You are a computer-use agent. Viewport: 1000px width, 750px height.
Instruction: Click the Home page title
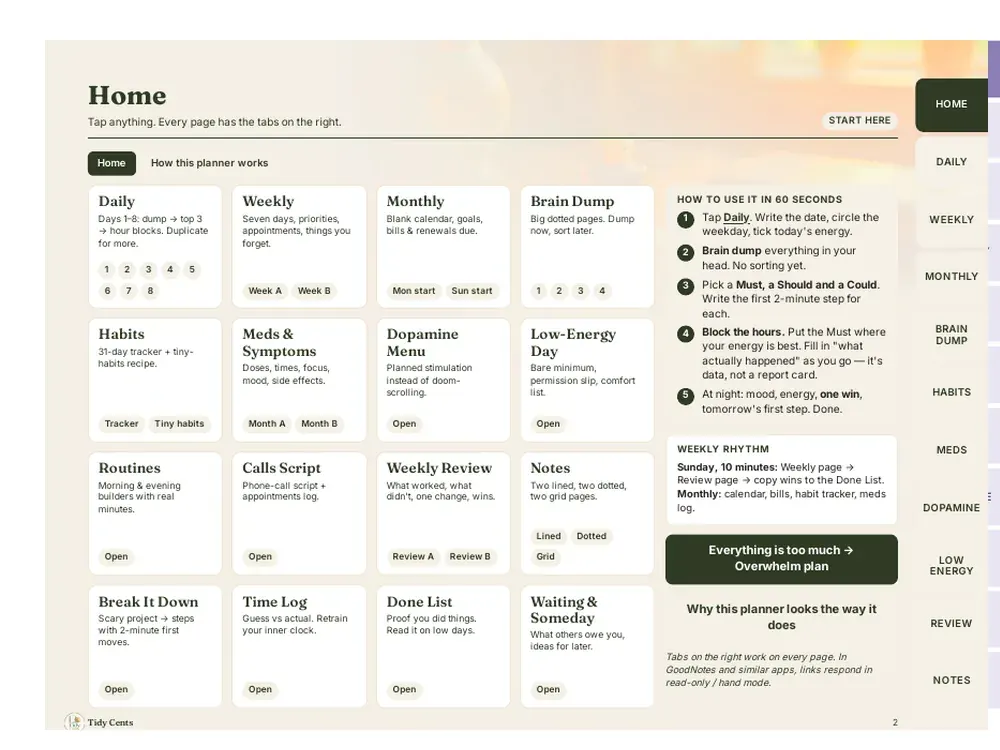(x=127, y=96)
